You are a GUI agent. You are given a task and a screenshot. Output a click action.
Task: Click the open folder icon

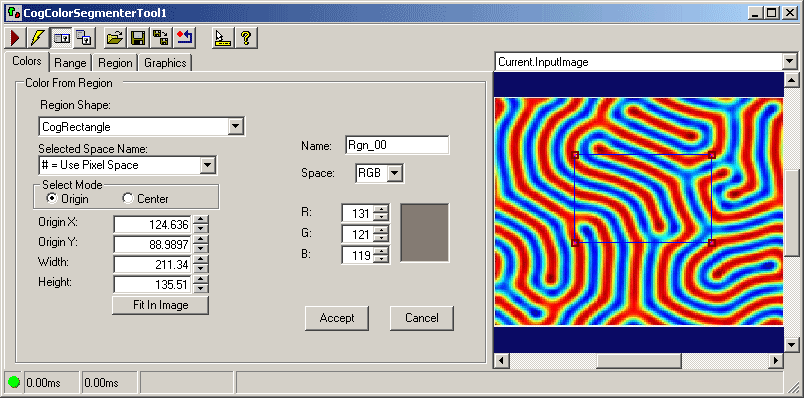click(x=115, y=38)
